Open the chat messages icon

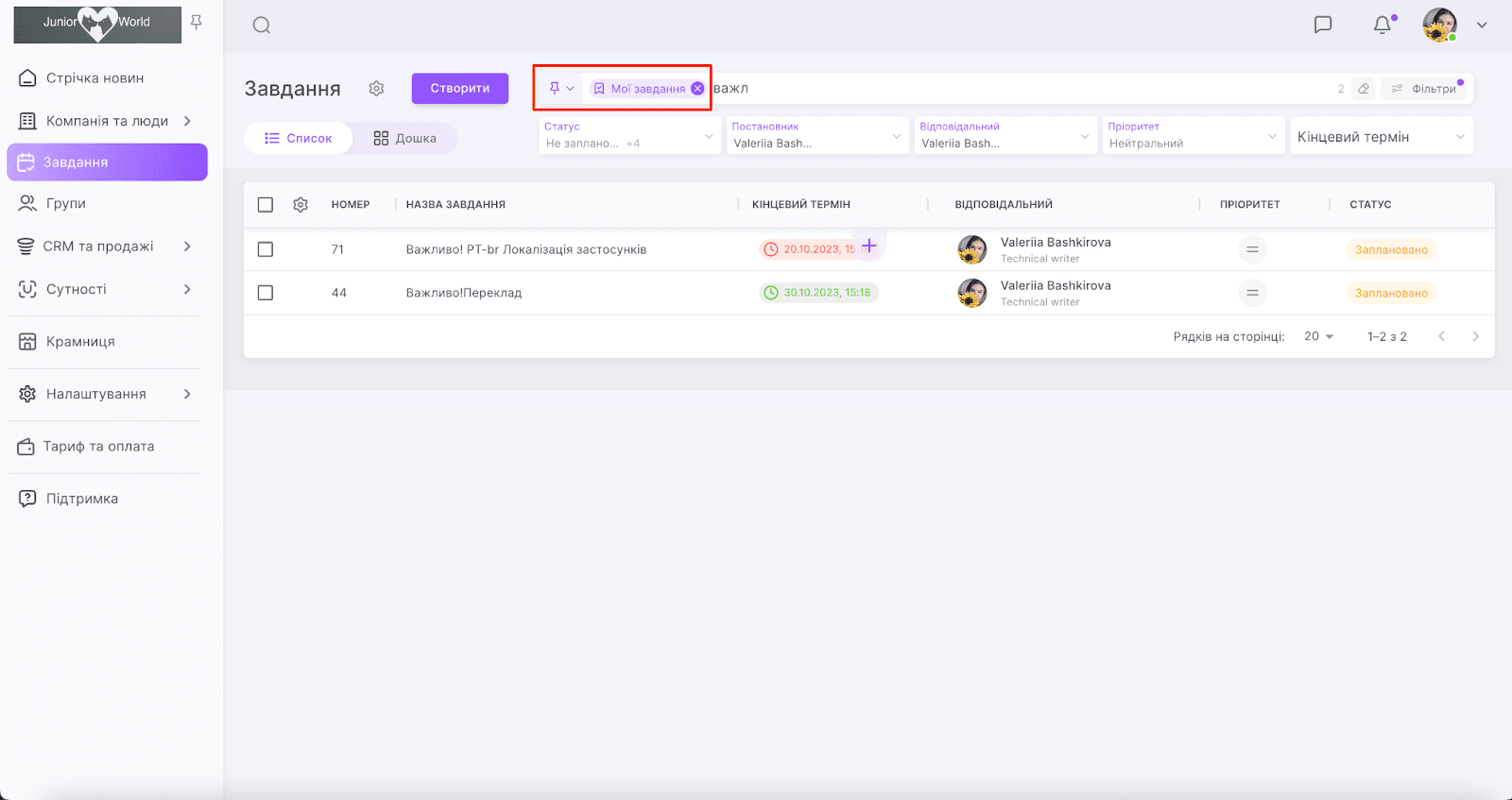click(1323, 25)
